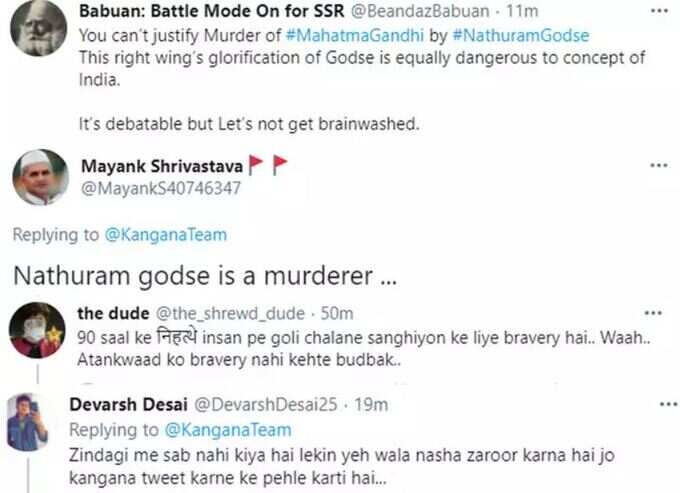680x493 pixels.
Task: Open the 'Nathuram godse is a murderer' tweet
Action: (x=205, y=276)
